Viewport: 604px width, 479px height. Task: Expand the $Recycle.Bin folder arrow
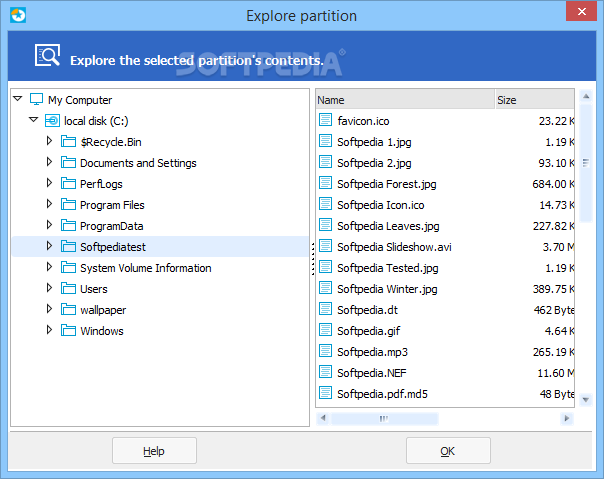49,141
